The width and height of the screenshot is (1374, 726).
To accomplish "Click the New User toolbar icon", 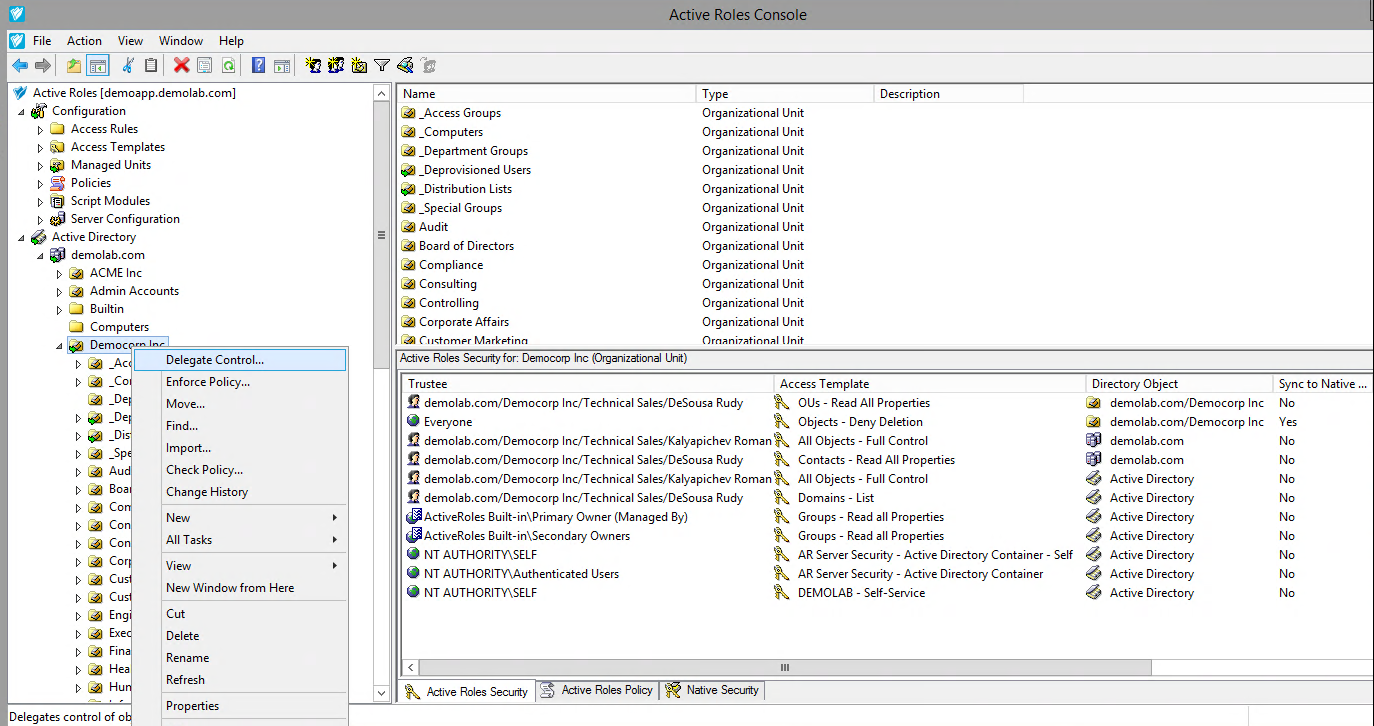I will pyautogui.click(x=313, y=66).
